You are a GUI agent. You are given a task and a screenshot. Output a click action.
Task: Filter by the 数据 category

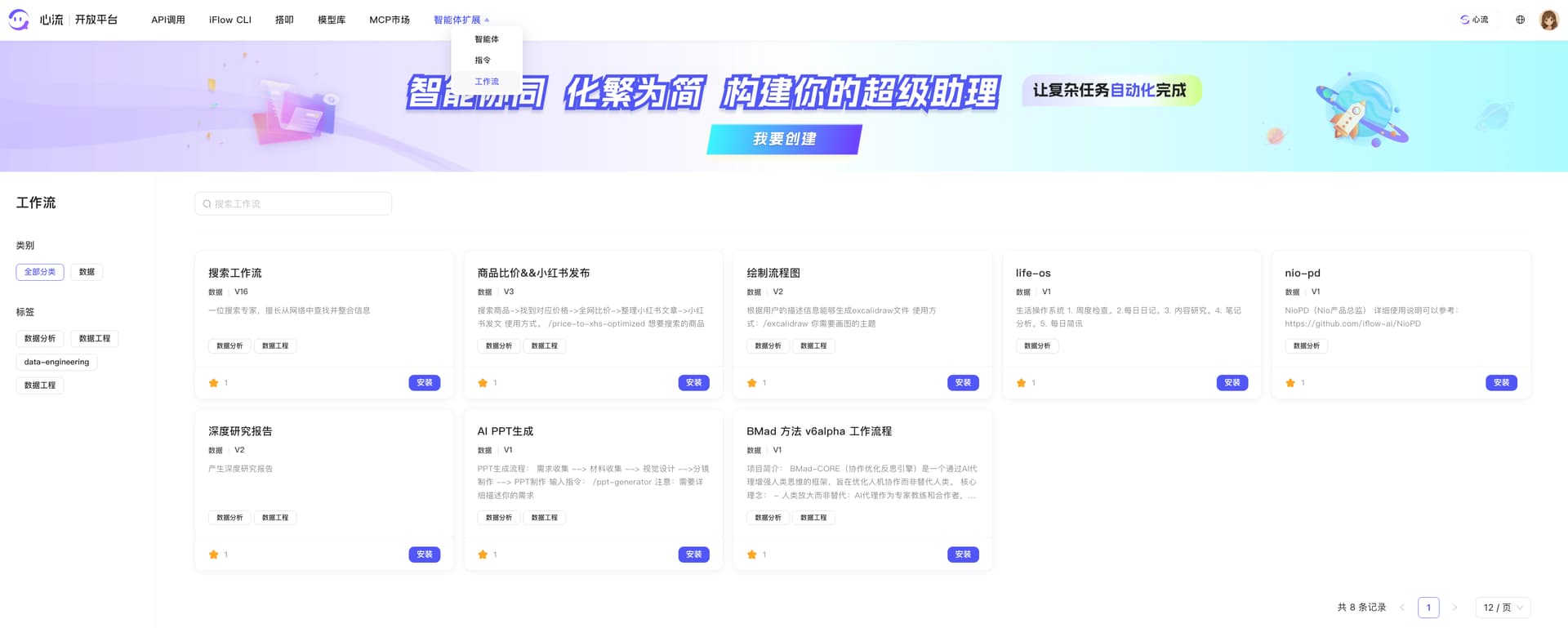pyautogui.click(x=87, y=272)
